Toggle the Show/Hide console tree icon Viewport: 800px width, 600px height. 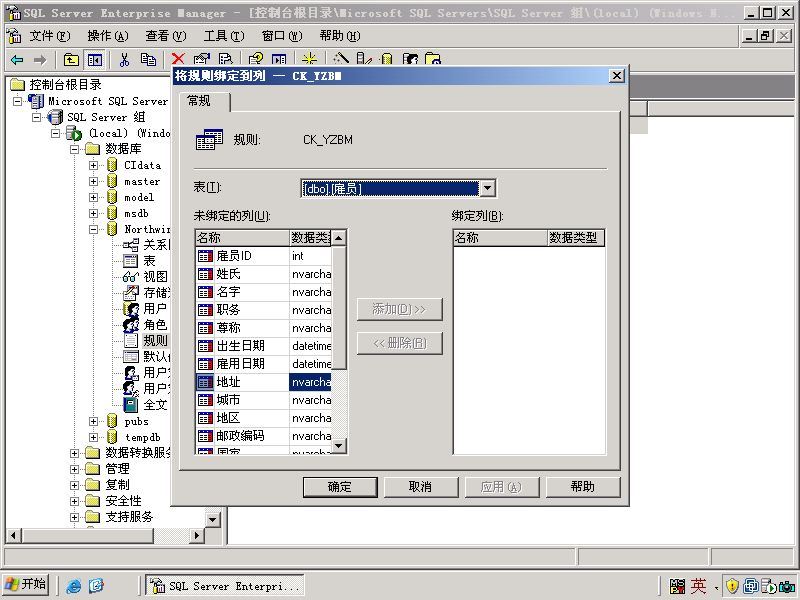point(95,60)
